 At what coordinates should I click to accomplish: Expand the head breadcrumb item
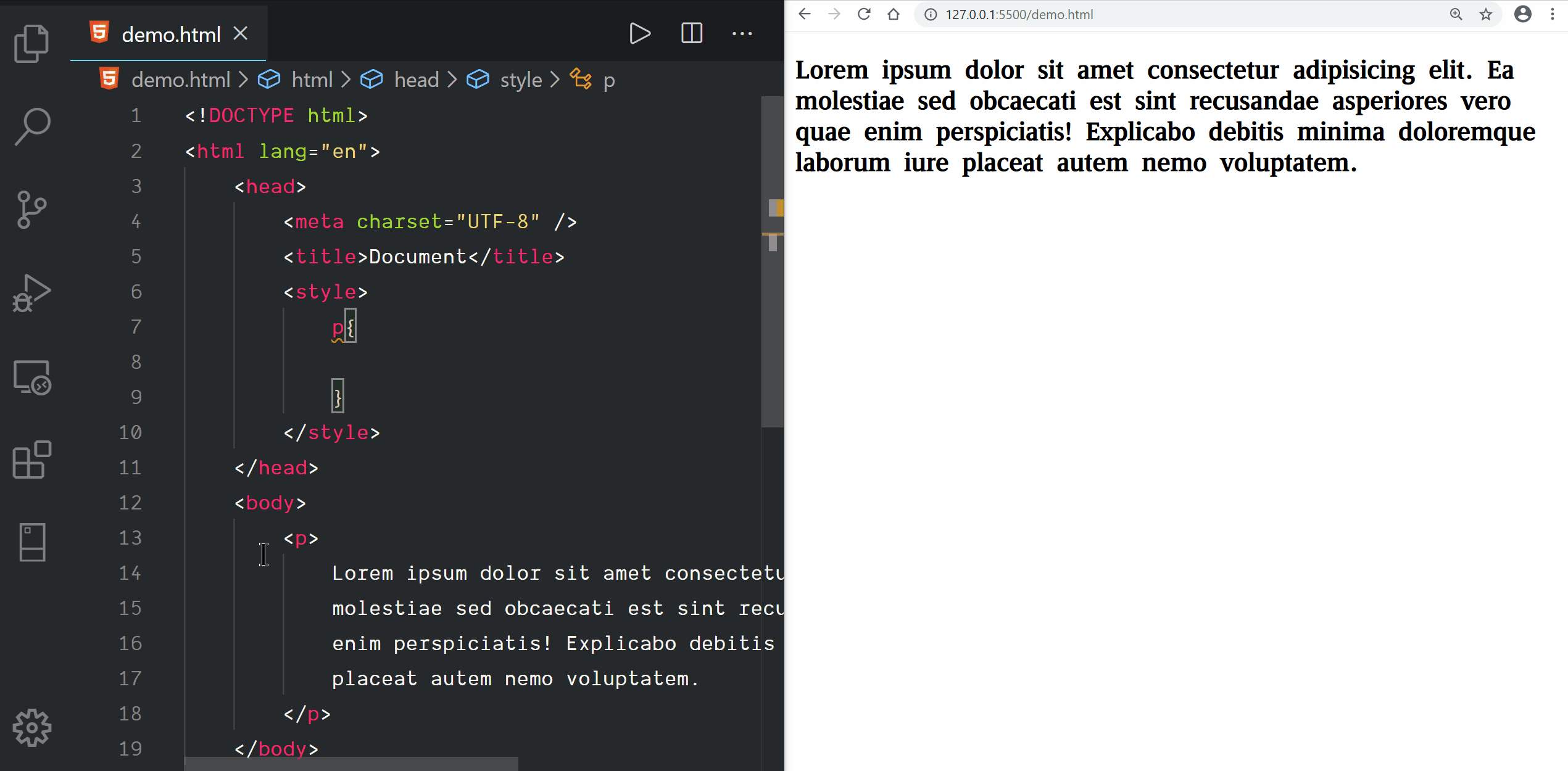coord(417,80)
